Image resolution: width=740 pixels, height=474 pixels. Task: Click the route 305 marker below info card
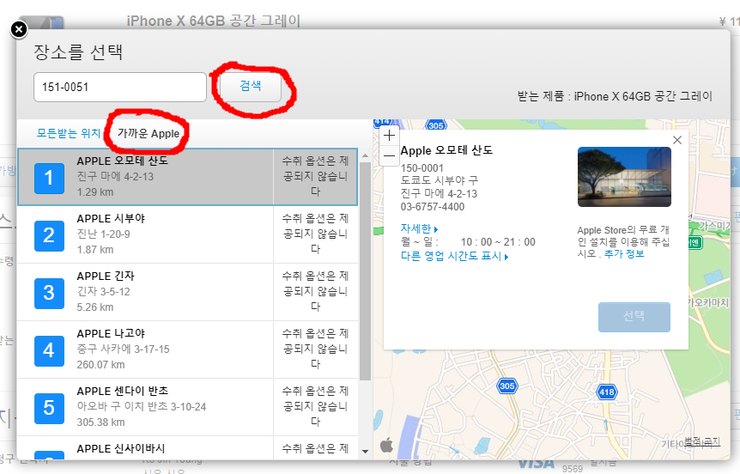coord(507,386)
